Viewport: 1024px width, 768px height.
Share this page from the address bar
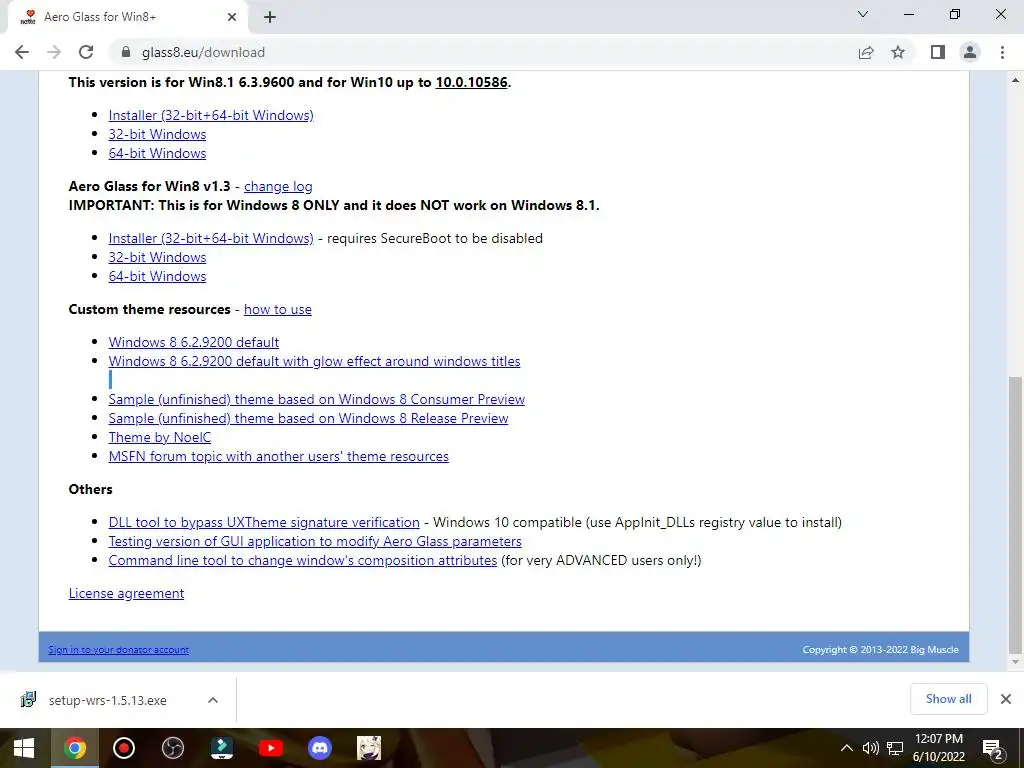pos(866,52)
